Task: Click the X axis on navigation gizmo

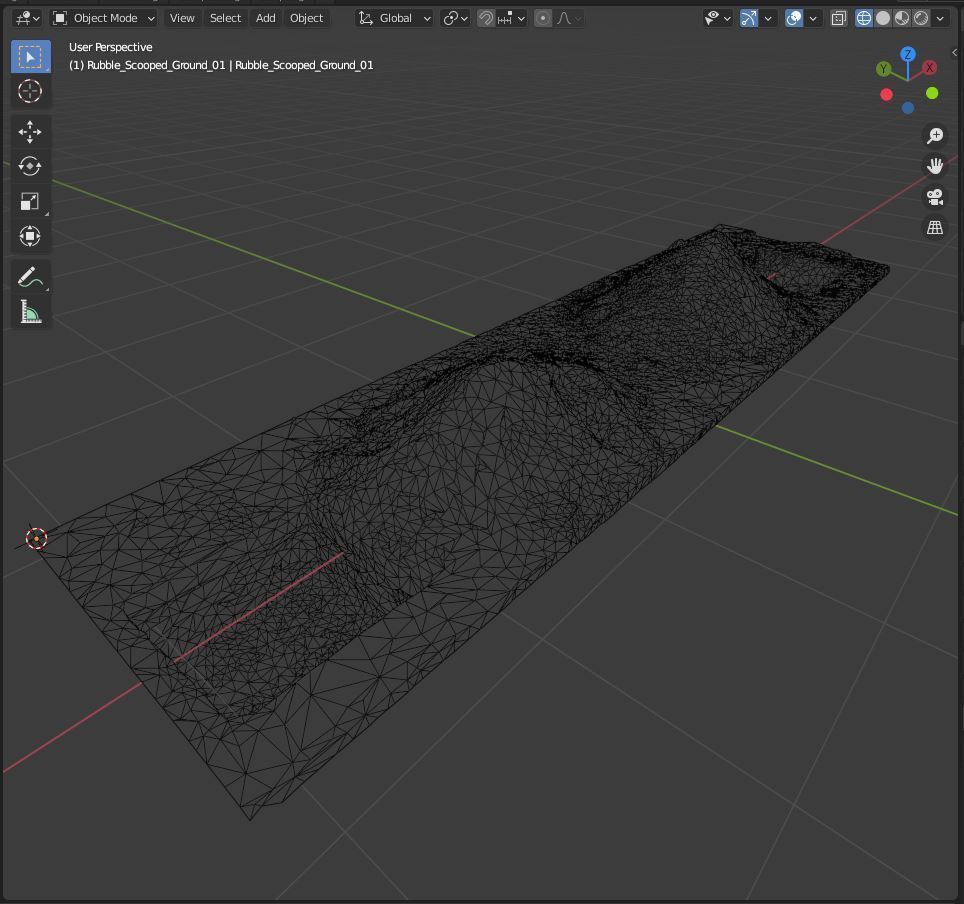Action: click(930, 68)
